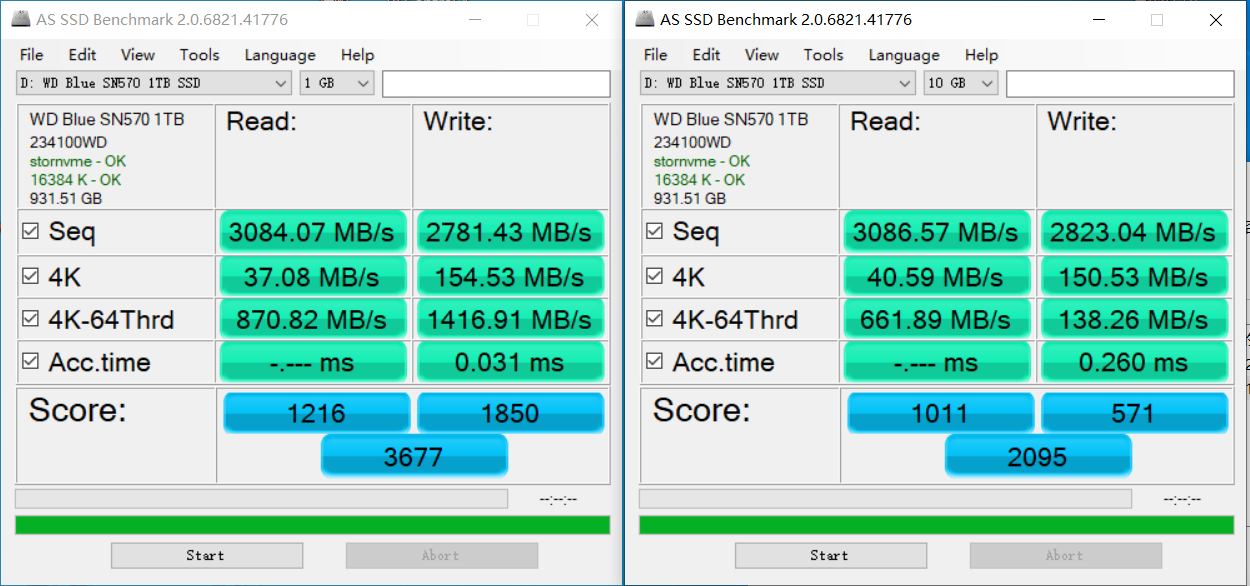Click 4K-64Thrd read result 661.89 MB/s
Screen dimensions: 1250x586
(x=937, y=319)
